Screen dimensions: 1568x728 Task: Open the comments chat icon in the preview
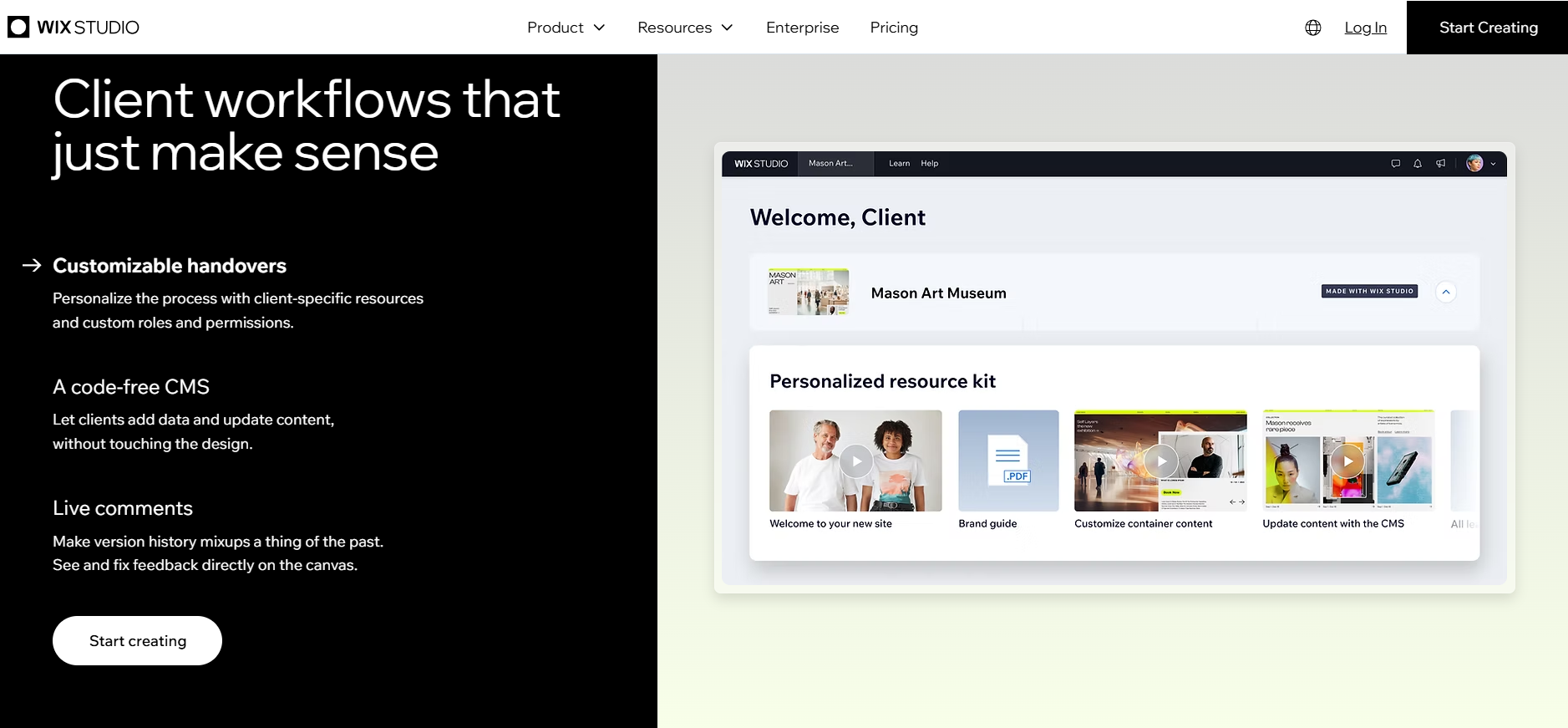pos(1395,164)
